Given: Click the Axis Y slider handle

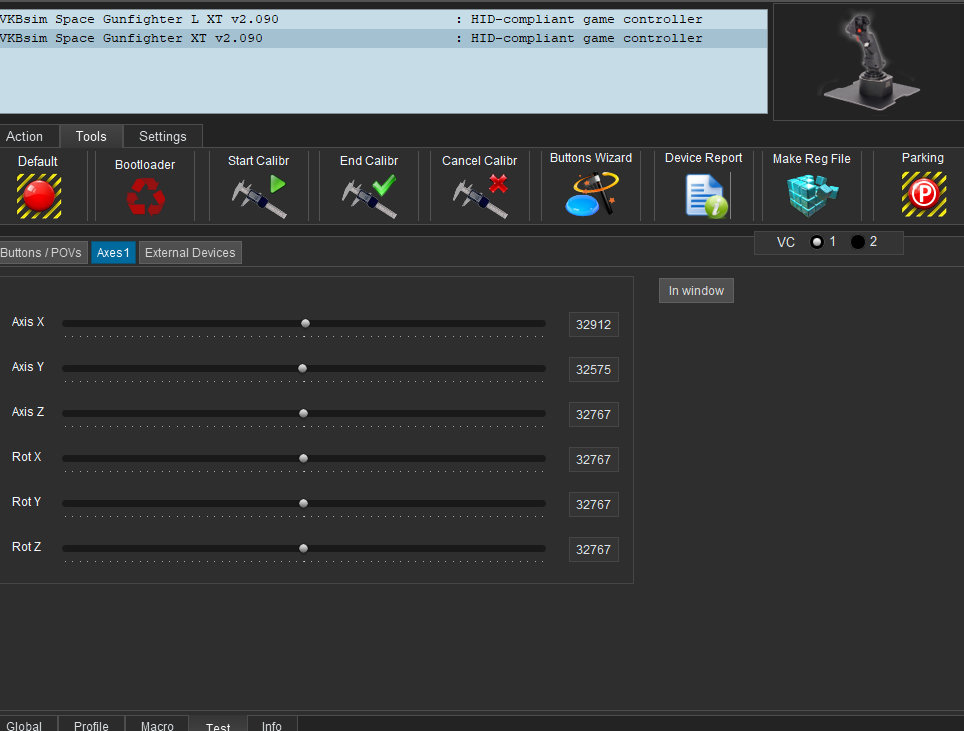Looking at the screenshot, I should (302, 368).
